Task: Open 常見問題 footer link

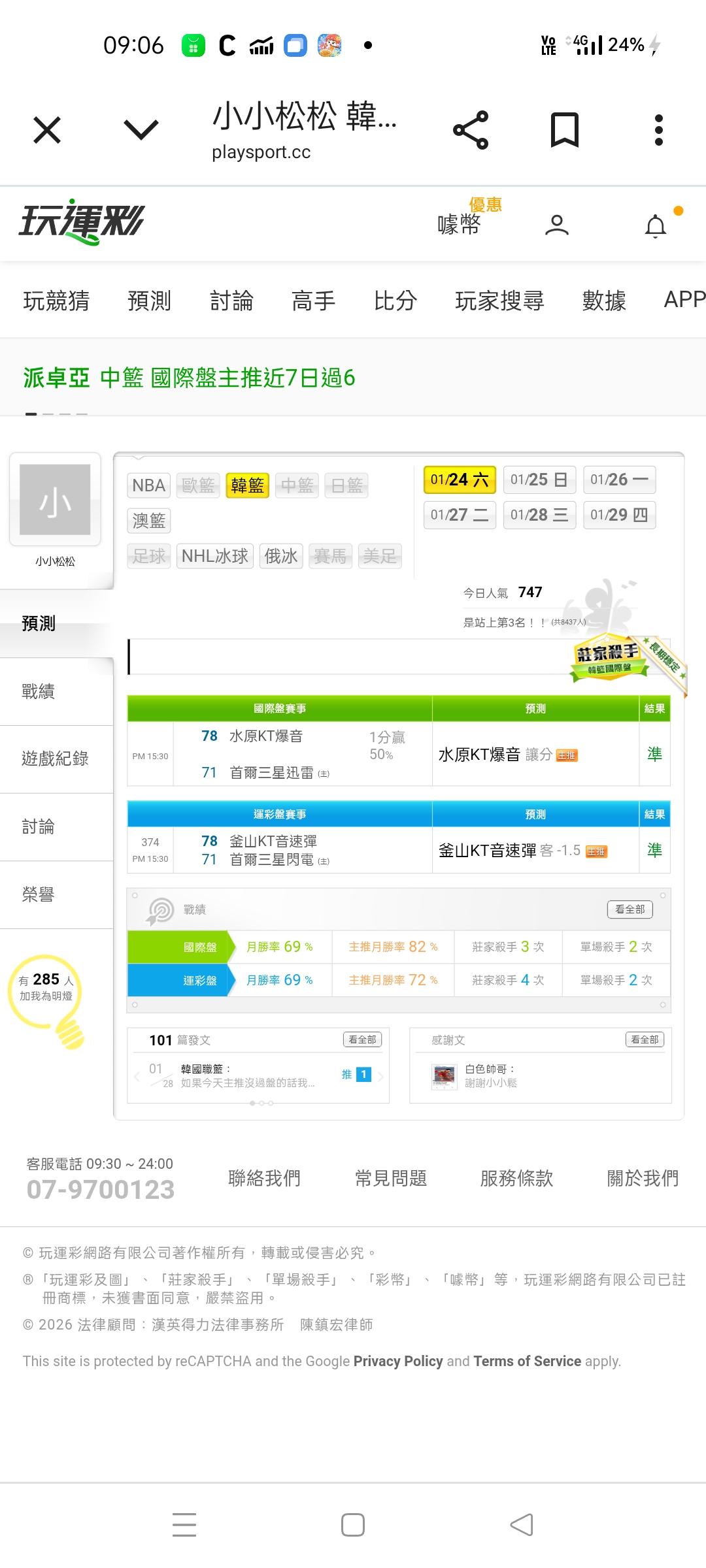Action: (x=391, y=1179)
